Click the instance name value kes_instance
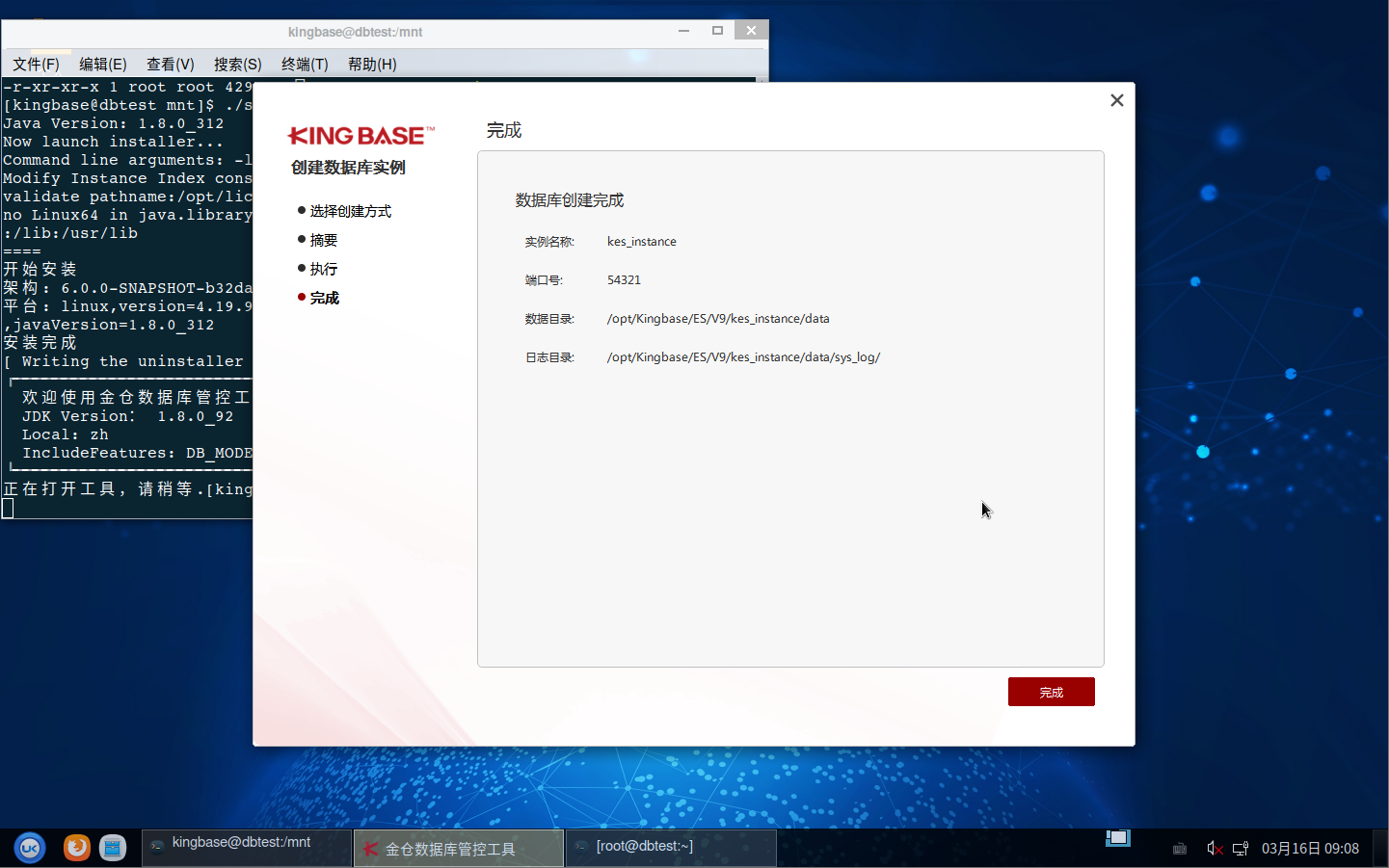Viewport: 1389px width, 868px height. (x=642, y=242)
